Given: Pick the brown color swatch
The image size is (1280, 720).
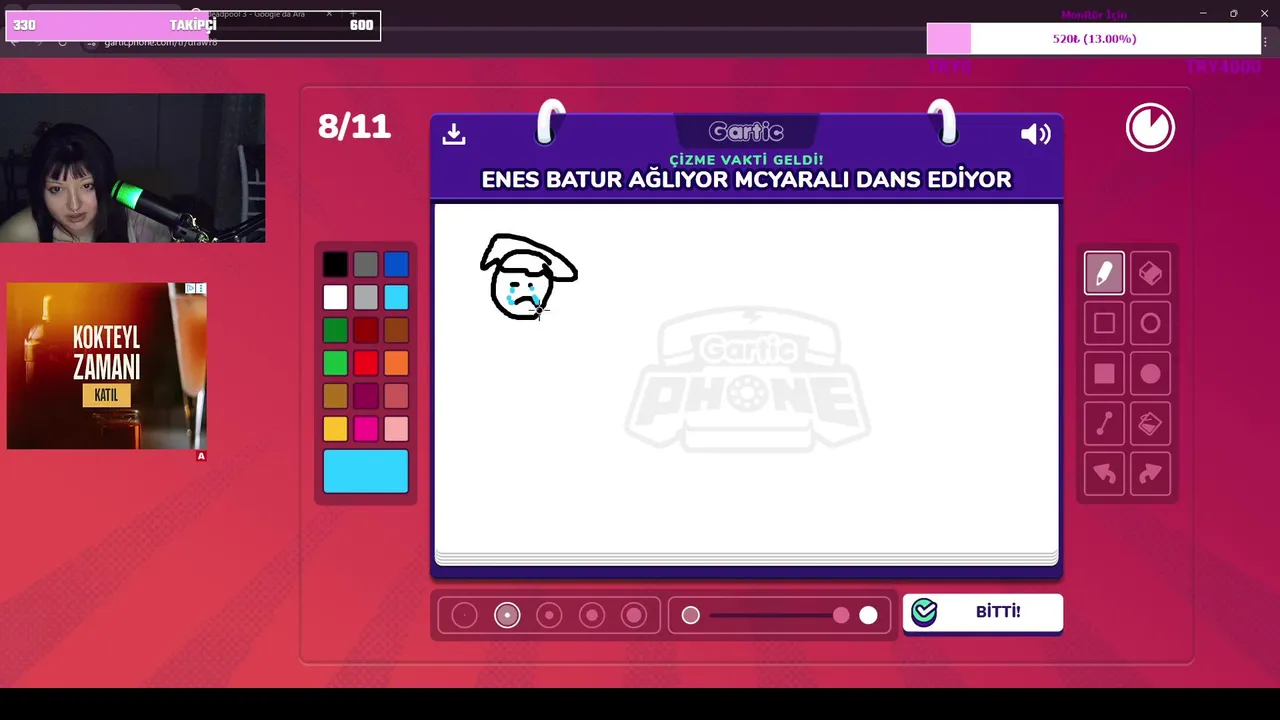Looking at the screenshot, I should (396, 330).
